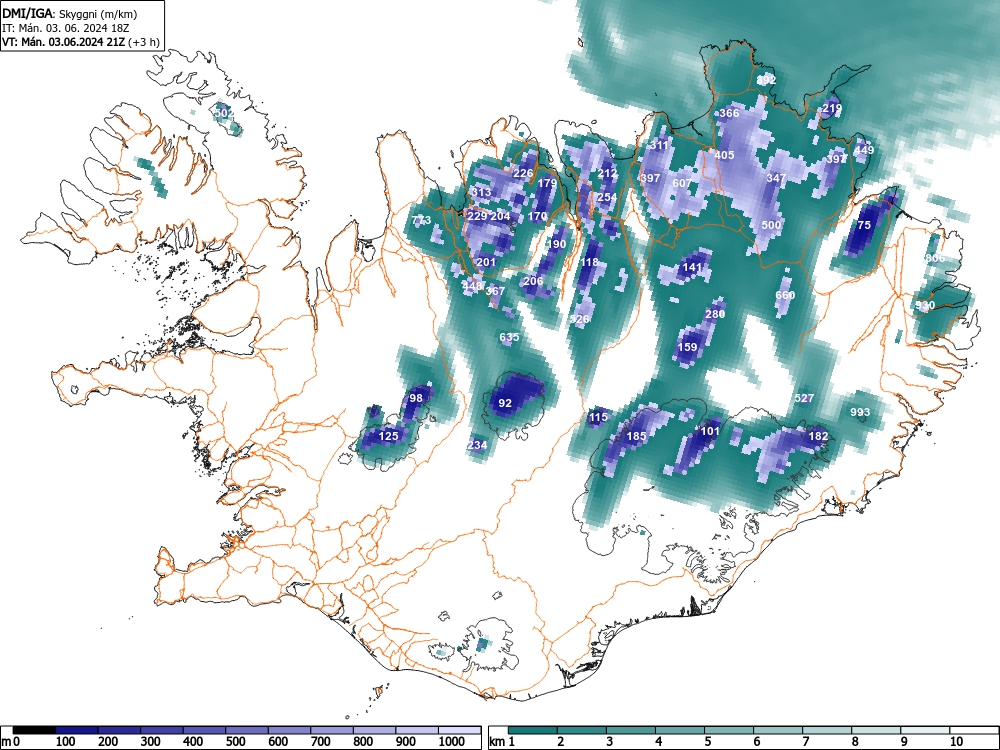Select the teal swatch above km 5
Image resolution: width=1000 pixels, height=750 pixels.
pyautogui.click(x=729, y=730)
